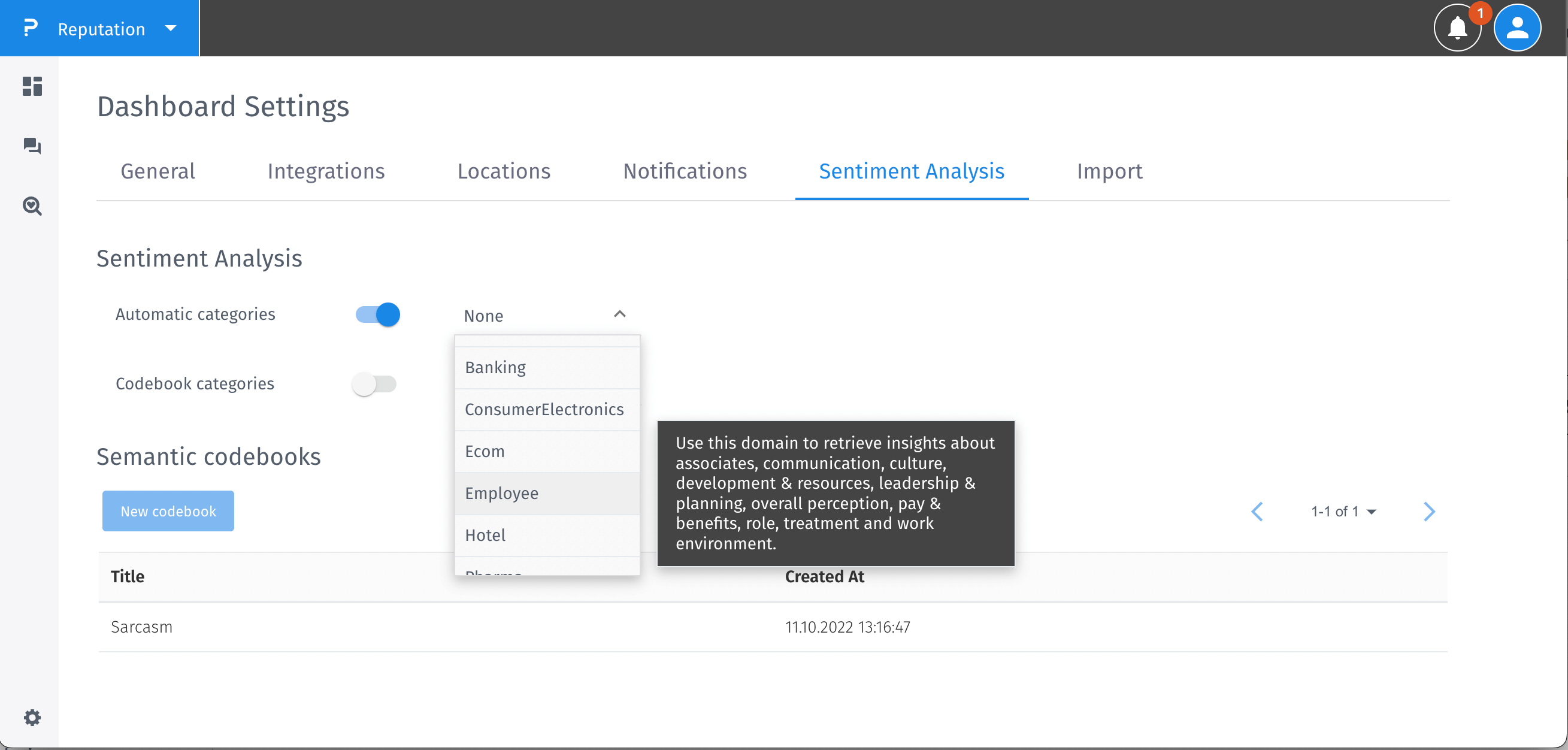Switch to the Import tab
1568x750 pixels.
click(1109, 171)
